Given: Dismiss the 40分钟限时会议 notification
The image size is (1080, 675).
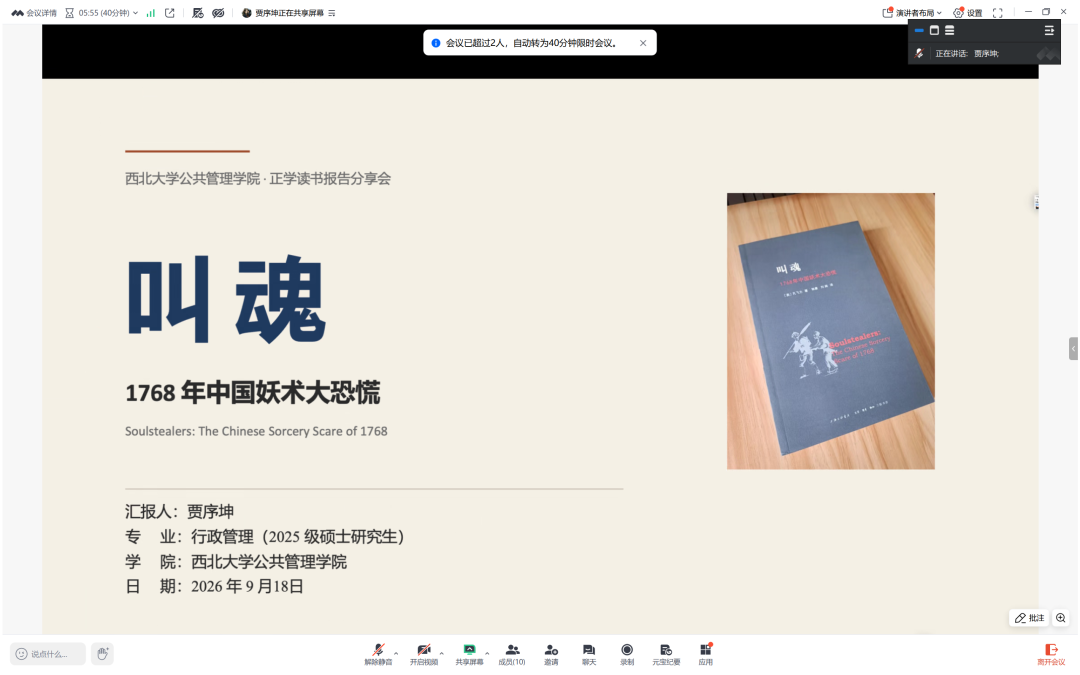Looking at the screenshot, I should tap(643, 43).
